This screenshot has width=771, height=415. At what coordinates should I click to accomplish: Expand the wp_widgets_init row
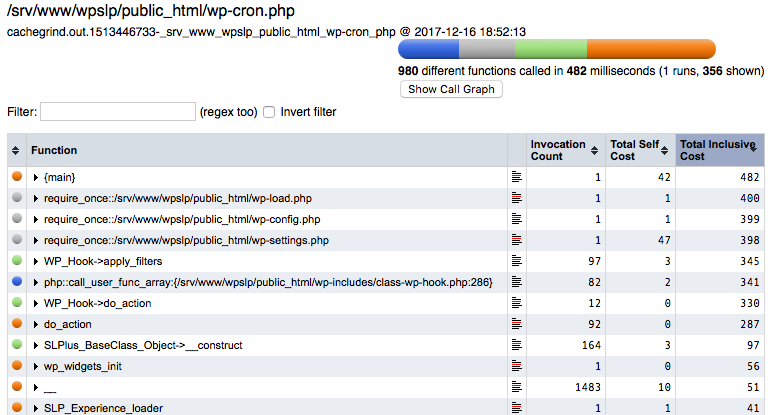35,367
